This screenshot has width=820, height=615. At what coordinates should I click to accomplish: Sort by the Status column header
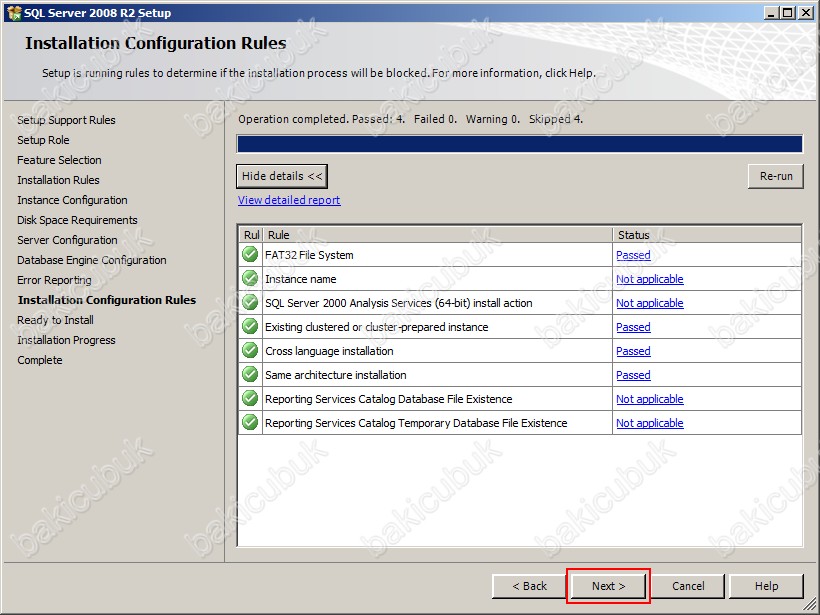(707, 235)
